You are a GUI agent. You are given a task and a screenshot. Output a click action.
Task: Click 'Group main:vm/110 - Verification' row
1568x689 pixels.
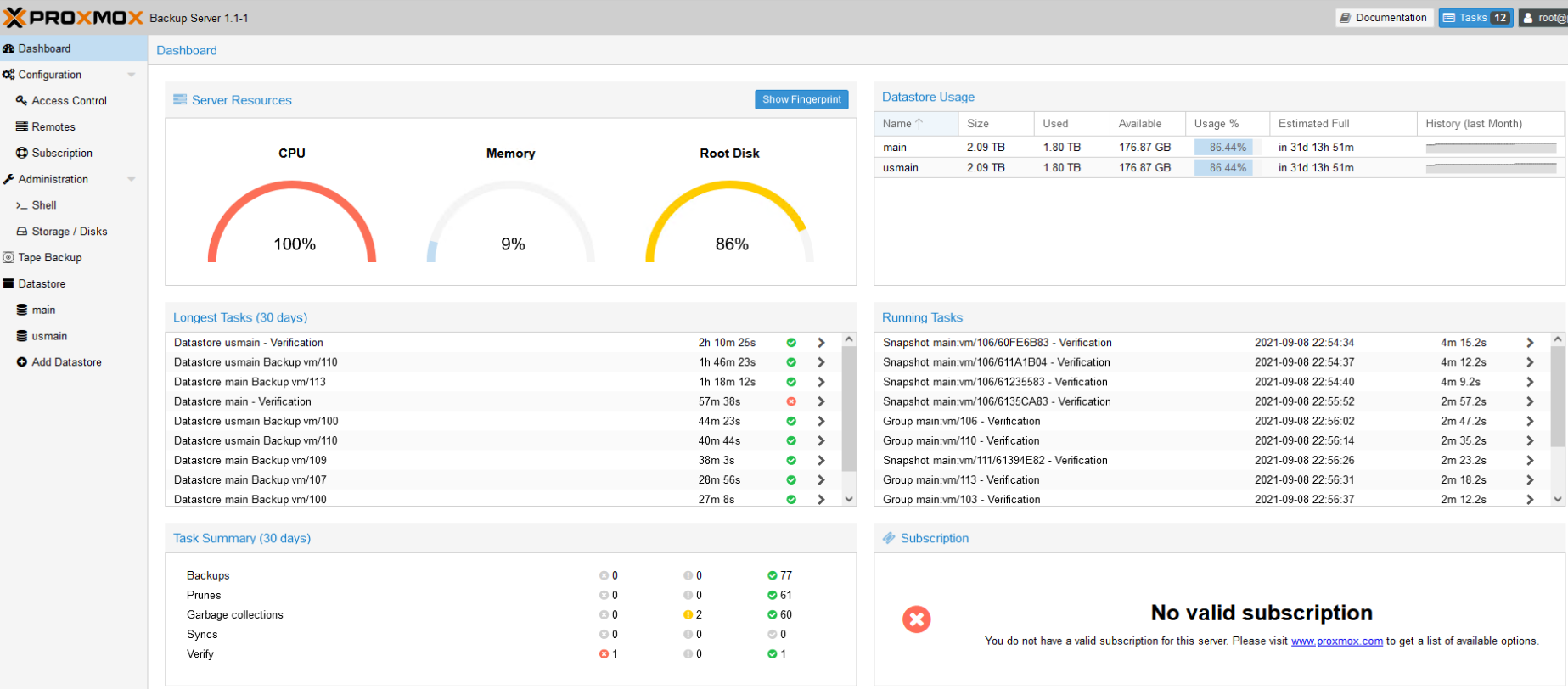point(1211,440)
